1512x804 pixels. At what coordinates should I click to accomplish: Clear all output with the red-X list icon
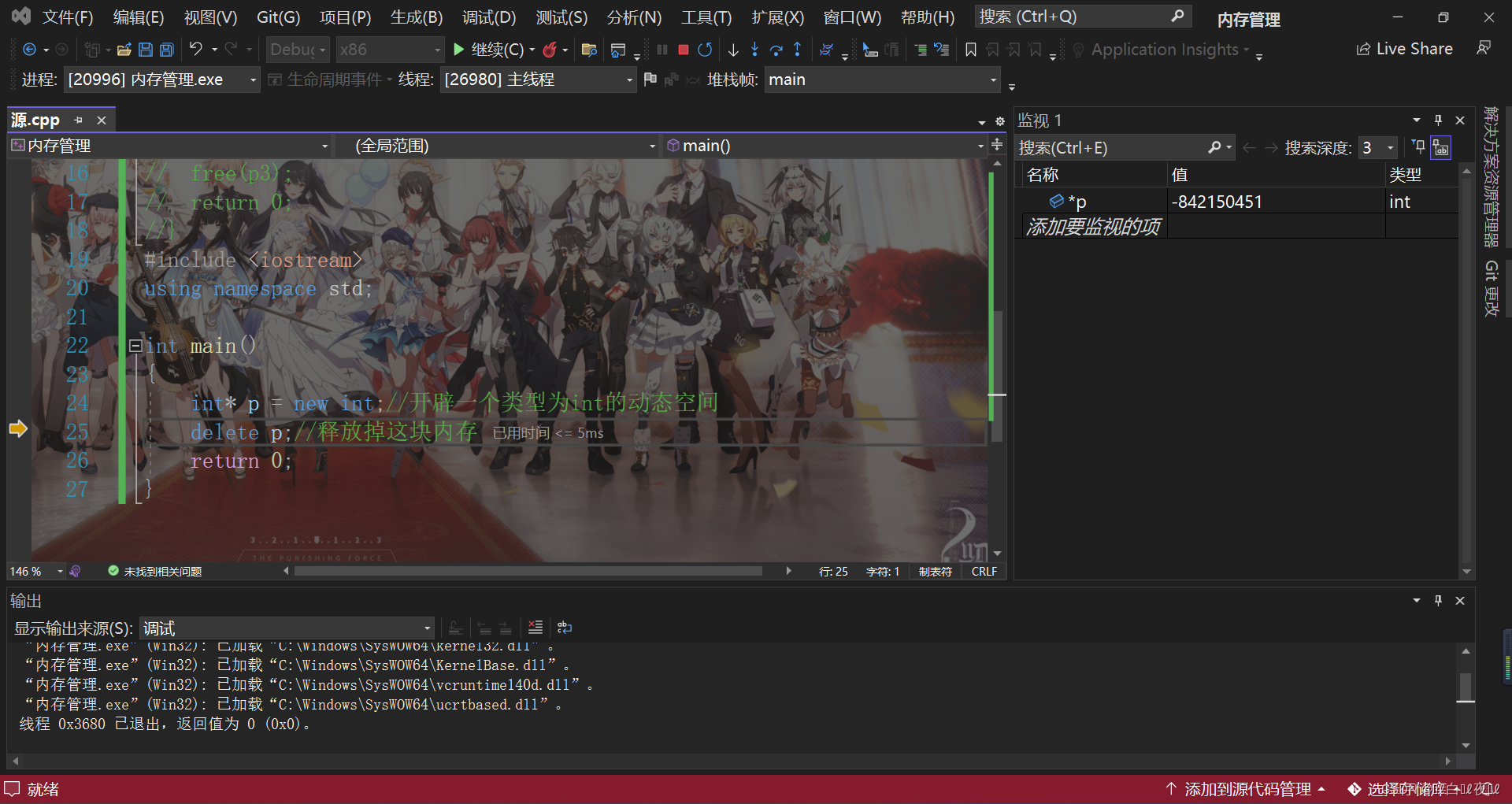(x=535, y=628)
